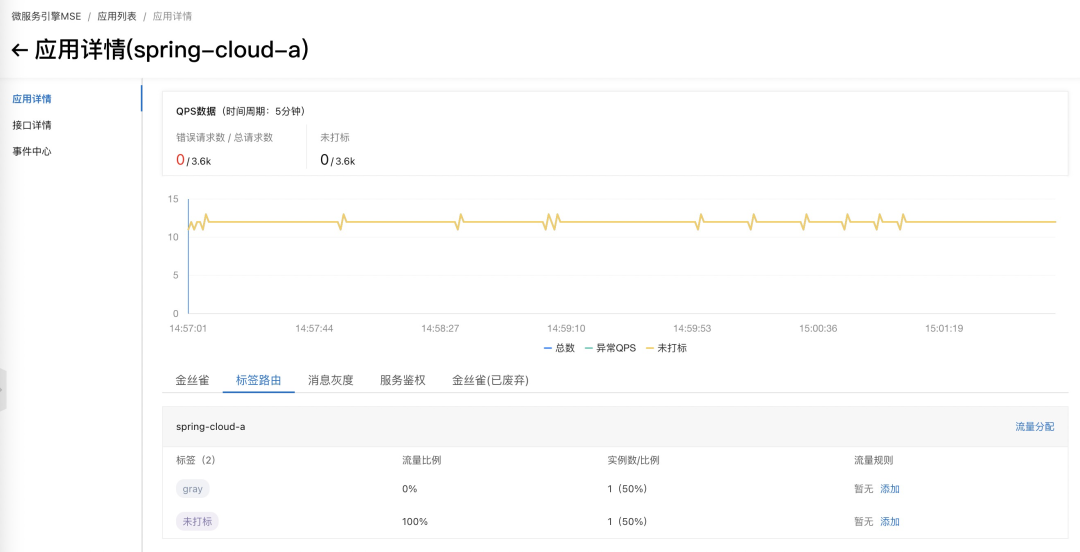
Task: Click 0% traffic ratio value
Action: (410, 489)
